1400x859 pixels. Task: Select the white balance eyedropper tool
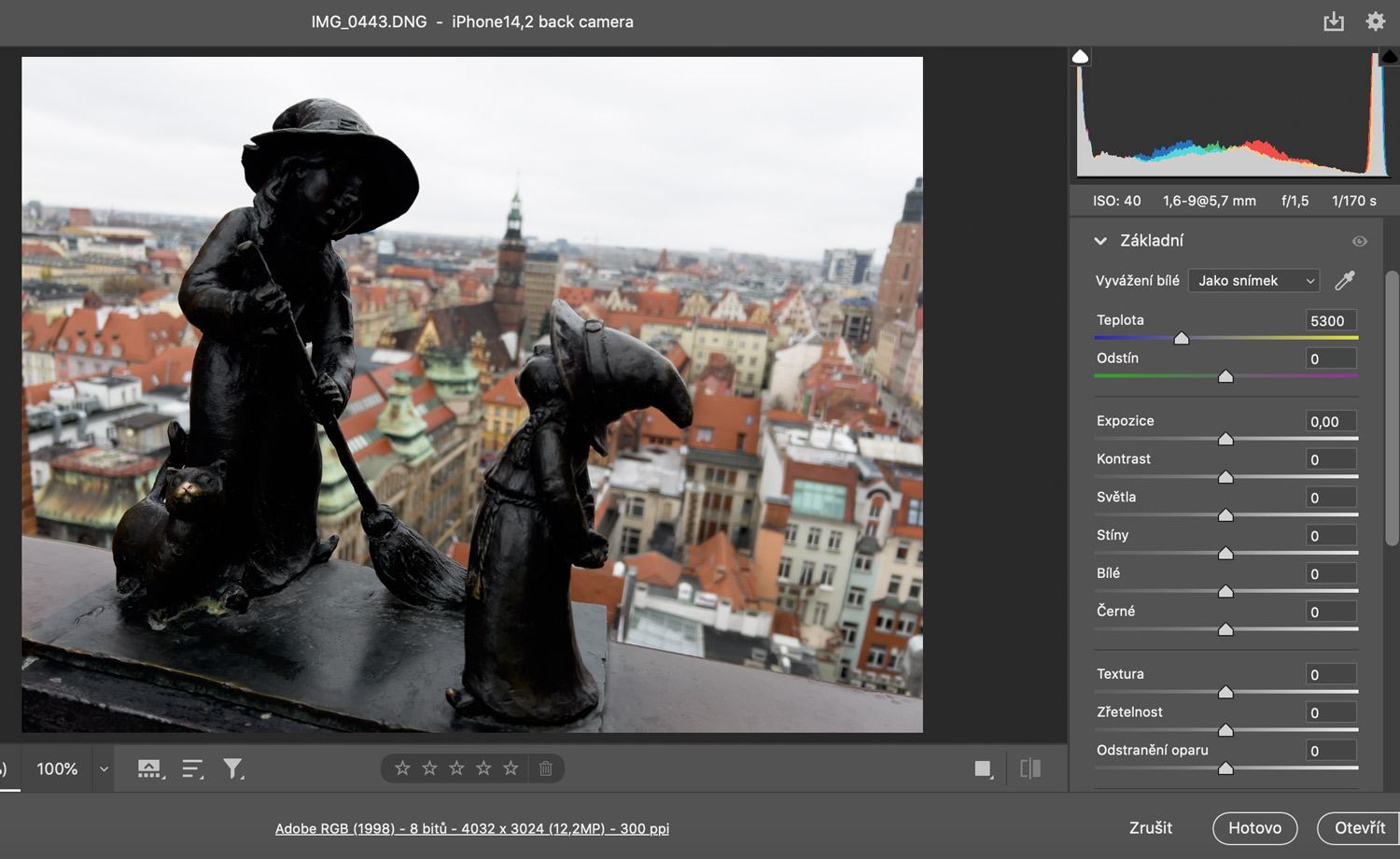1345,280
